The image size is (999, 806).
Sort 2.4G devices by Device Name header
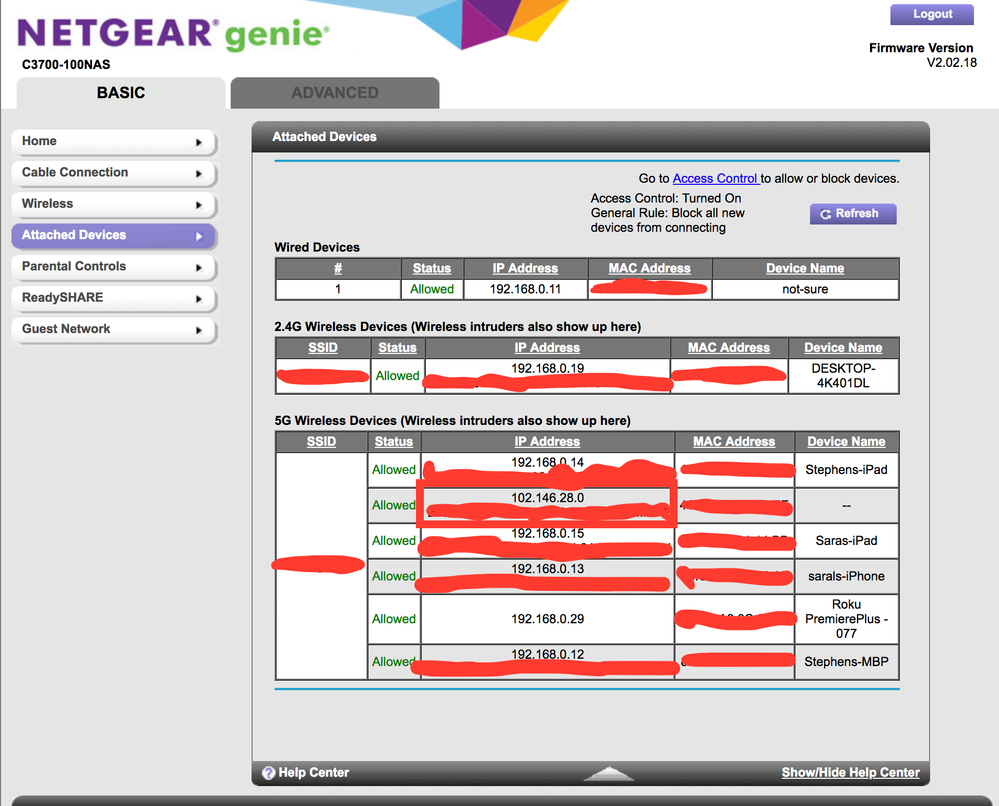(x=844, y=347)
